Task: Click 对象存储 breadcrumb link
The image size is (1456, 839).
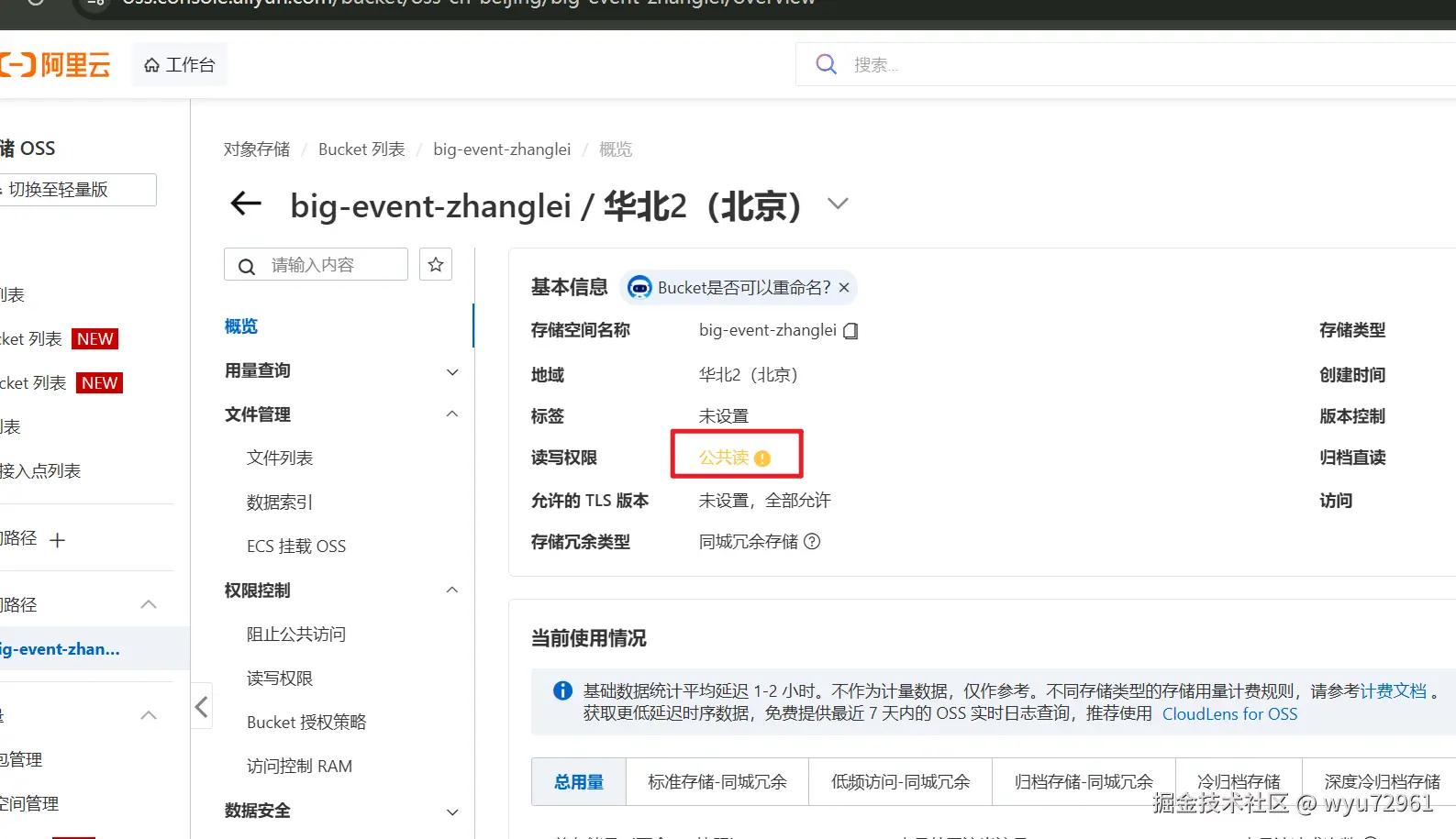Action: click(x=257, y=149)
